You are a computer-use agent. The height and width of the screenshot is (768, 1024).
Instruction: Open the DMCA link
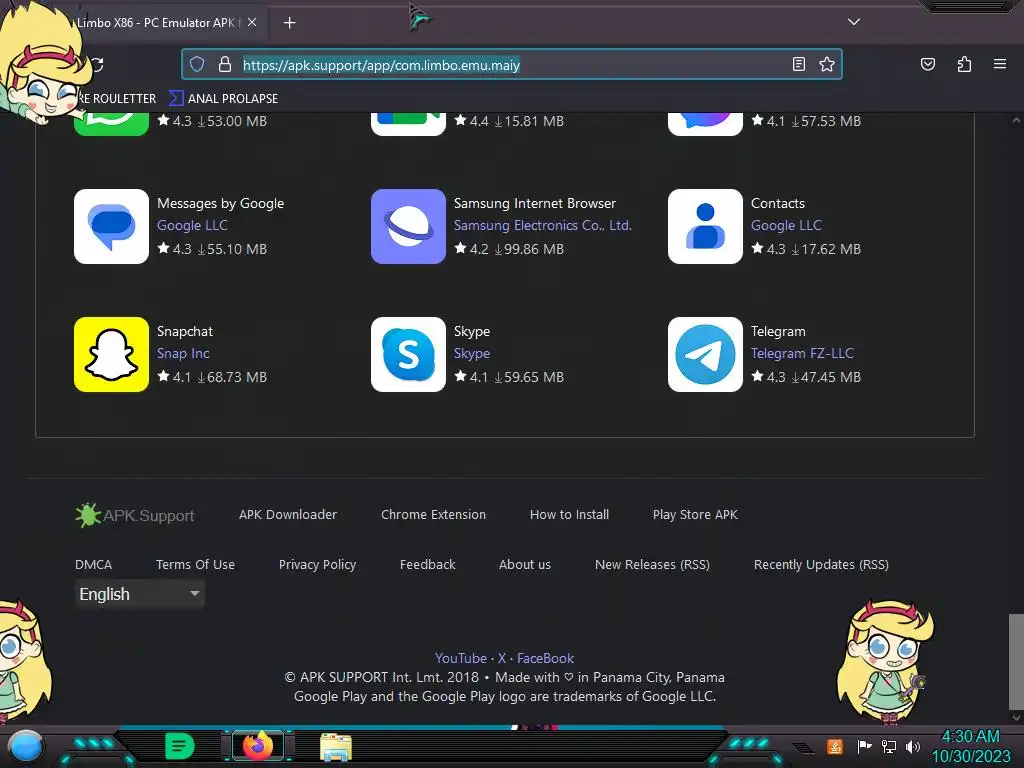tap(93, 564)
